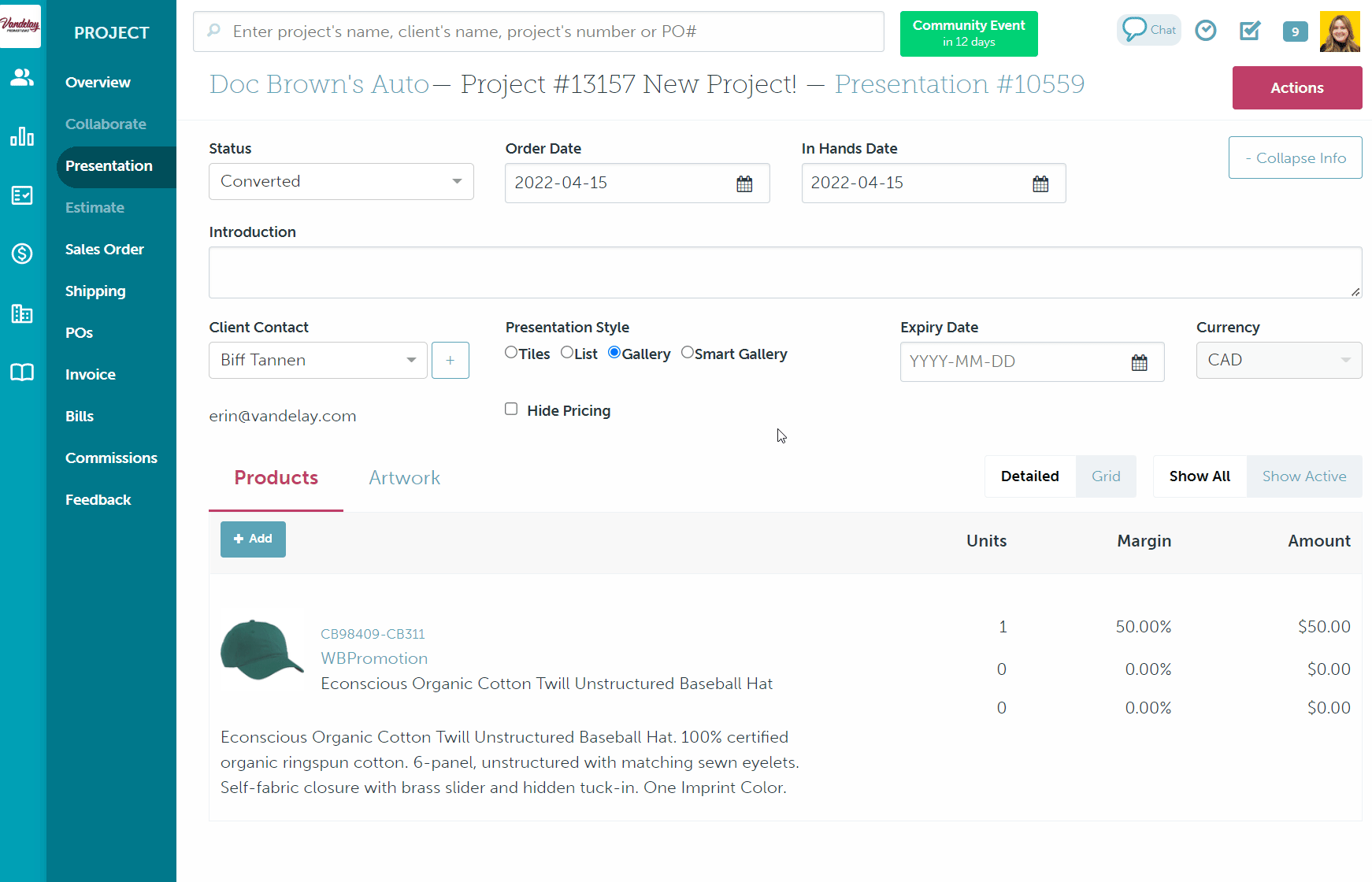Open the Contacts icon in the far-left sidebar
Screen dimensions: 1372x882
point(21,77)
